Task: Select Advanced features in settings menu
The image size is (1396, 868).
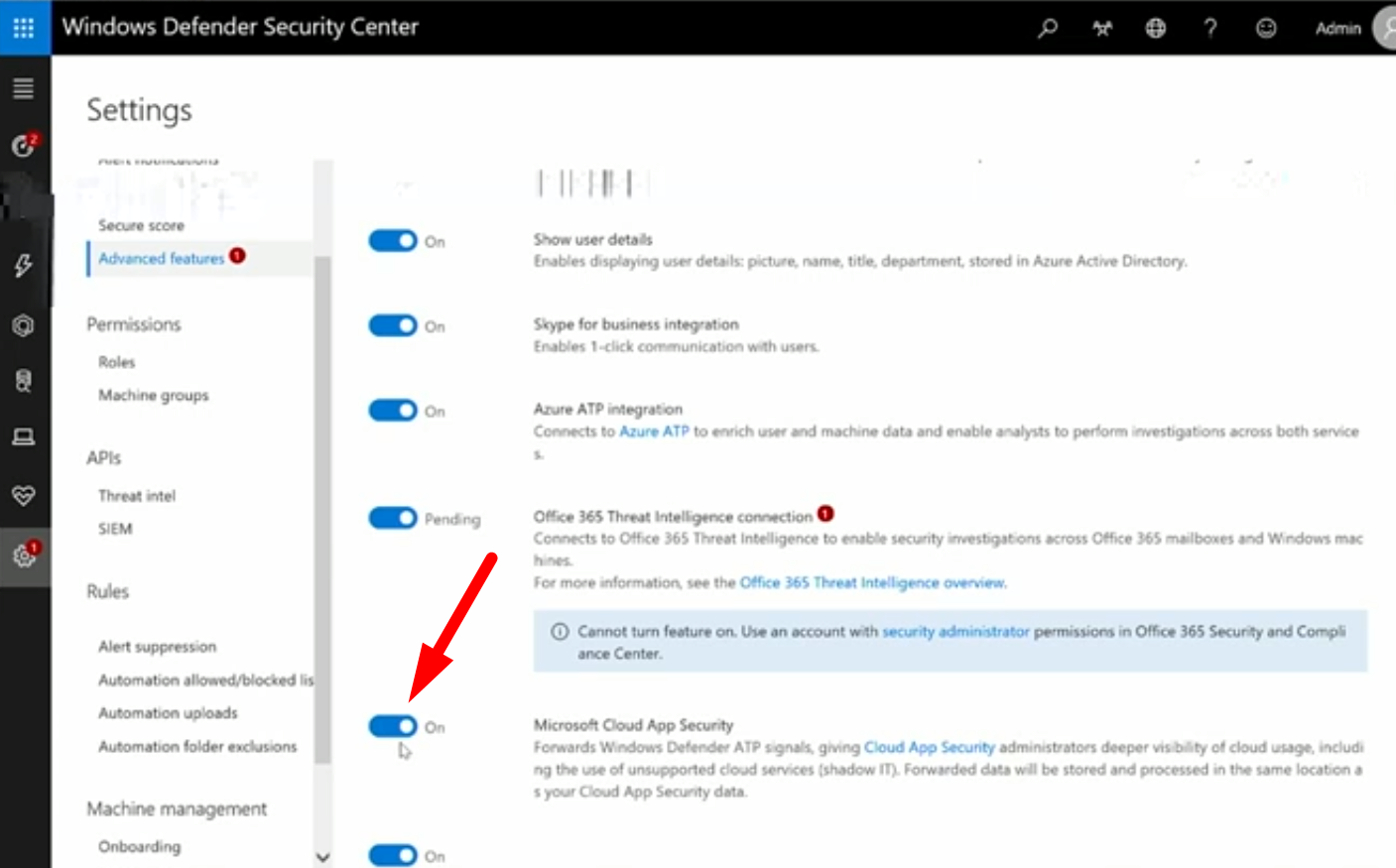Action: [161, 258]
